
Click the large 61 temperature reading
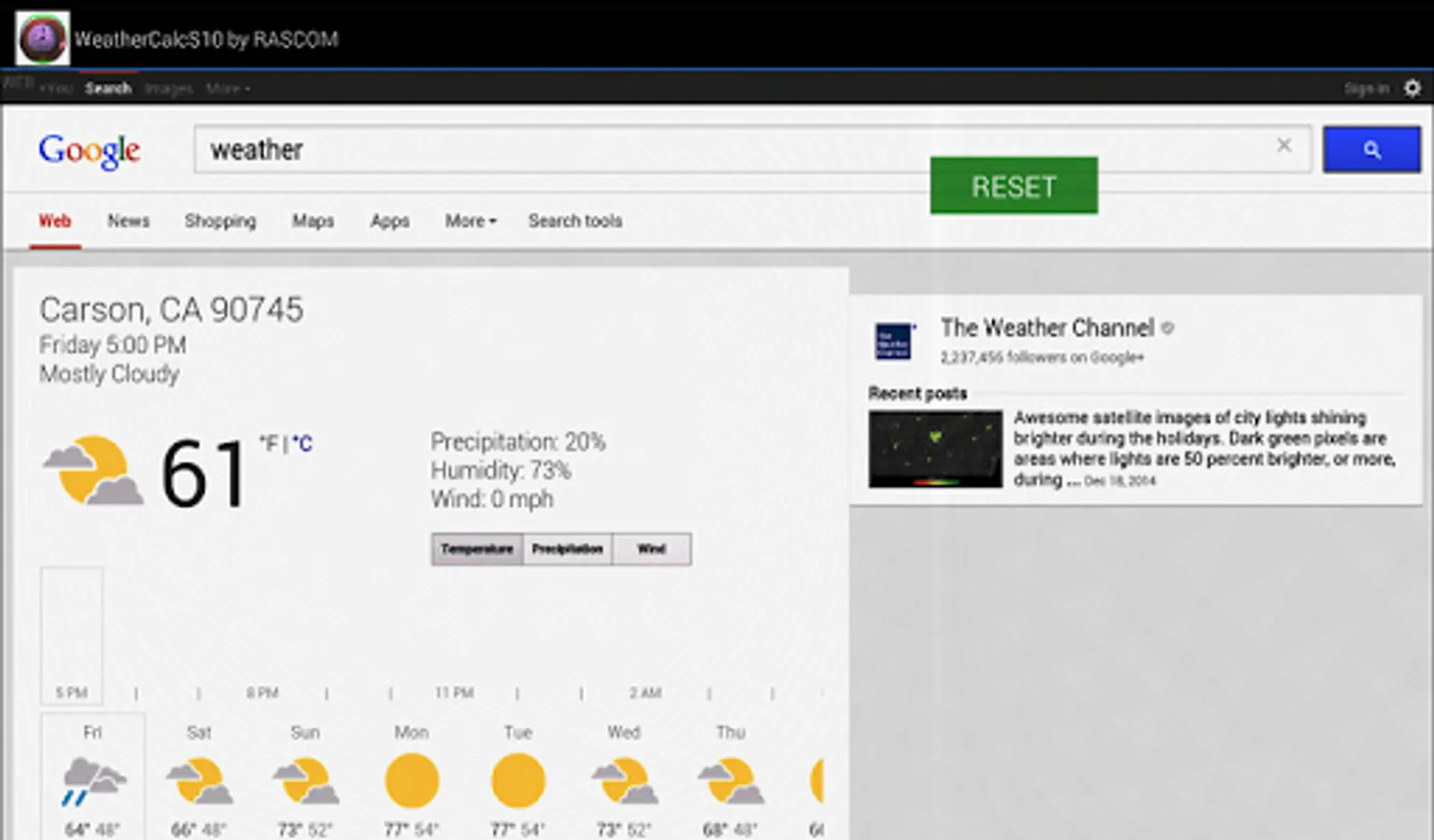[x=204, y=474]
